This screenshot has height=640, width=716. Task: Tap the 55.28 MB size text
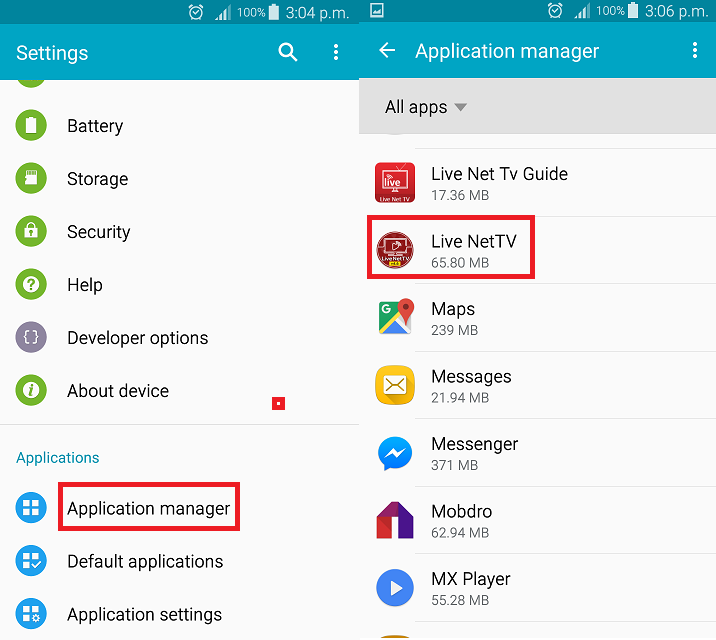click(x=460, y=600)
